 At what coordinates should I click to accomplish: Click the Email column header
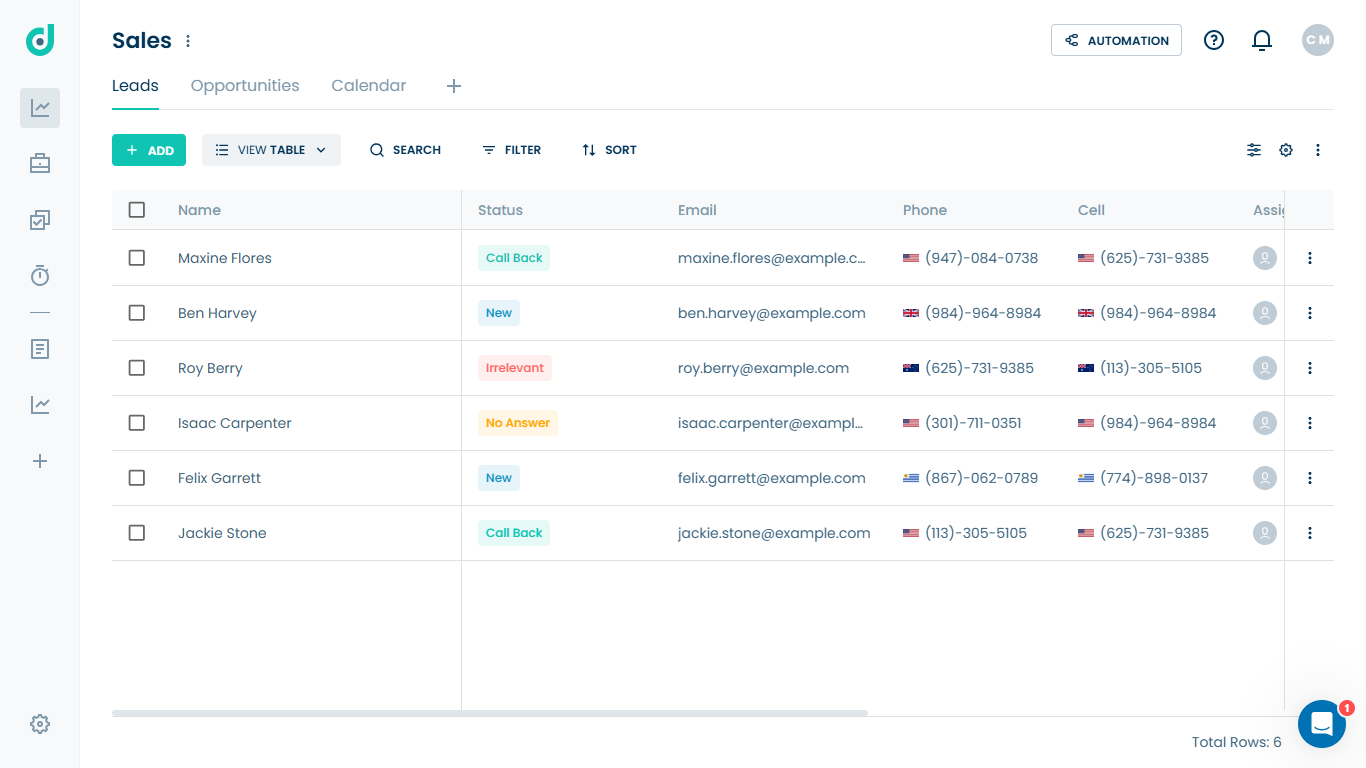[697, 210]
